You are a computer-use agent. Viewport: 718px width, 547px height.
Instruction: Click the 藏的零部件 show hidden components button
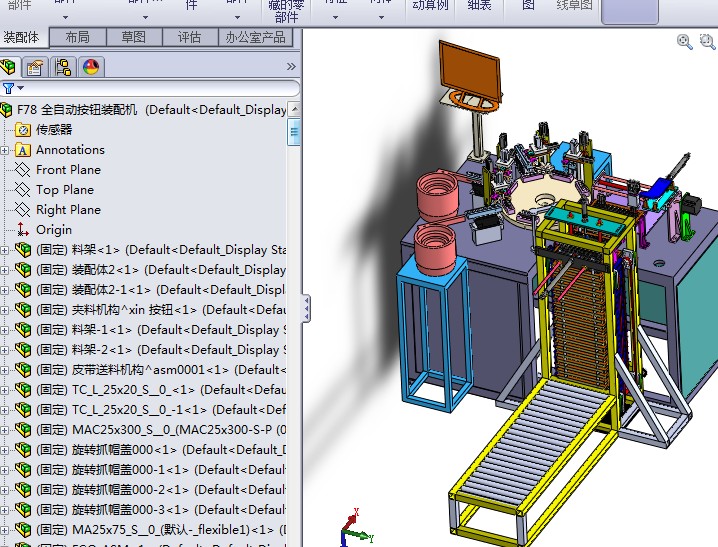286,11
